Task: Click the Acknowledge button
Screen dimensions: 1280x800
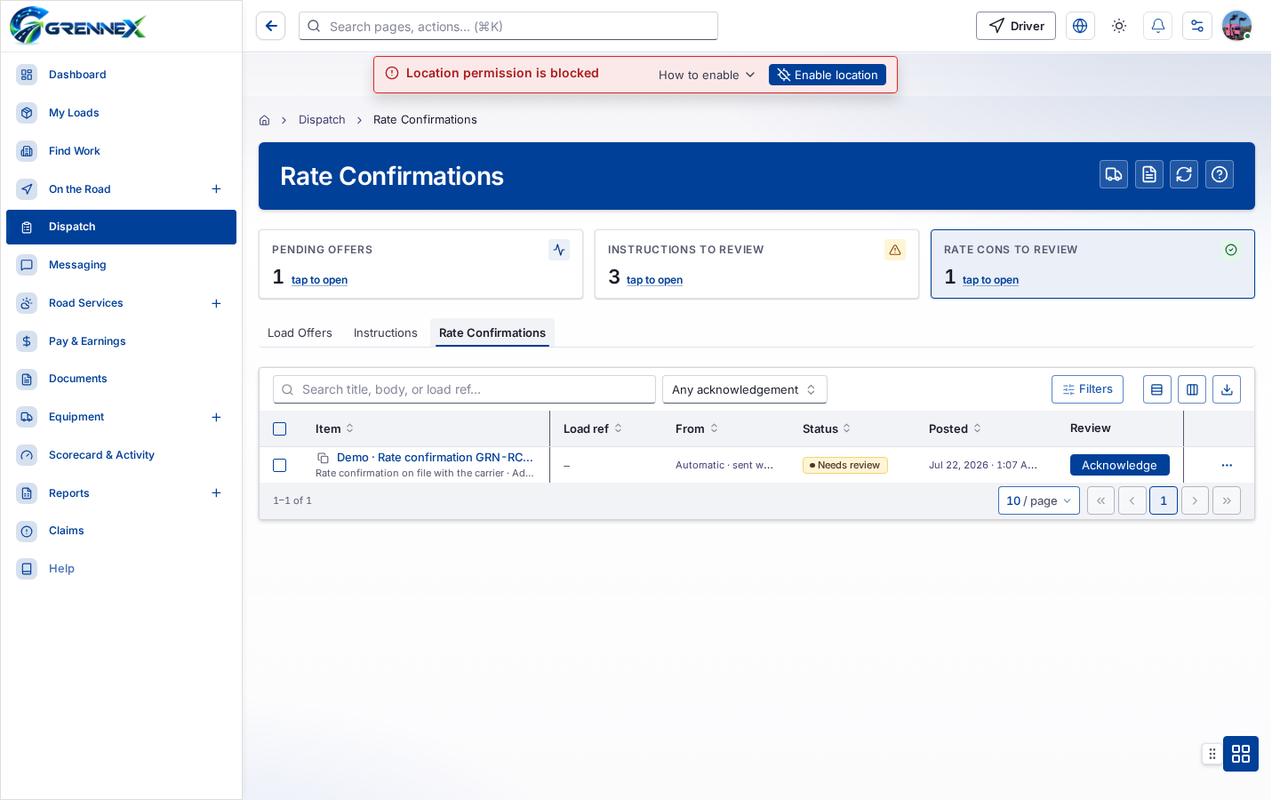Action: [1119, 465]
